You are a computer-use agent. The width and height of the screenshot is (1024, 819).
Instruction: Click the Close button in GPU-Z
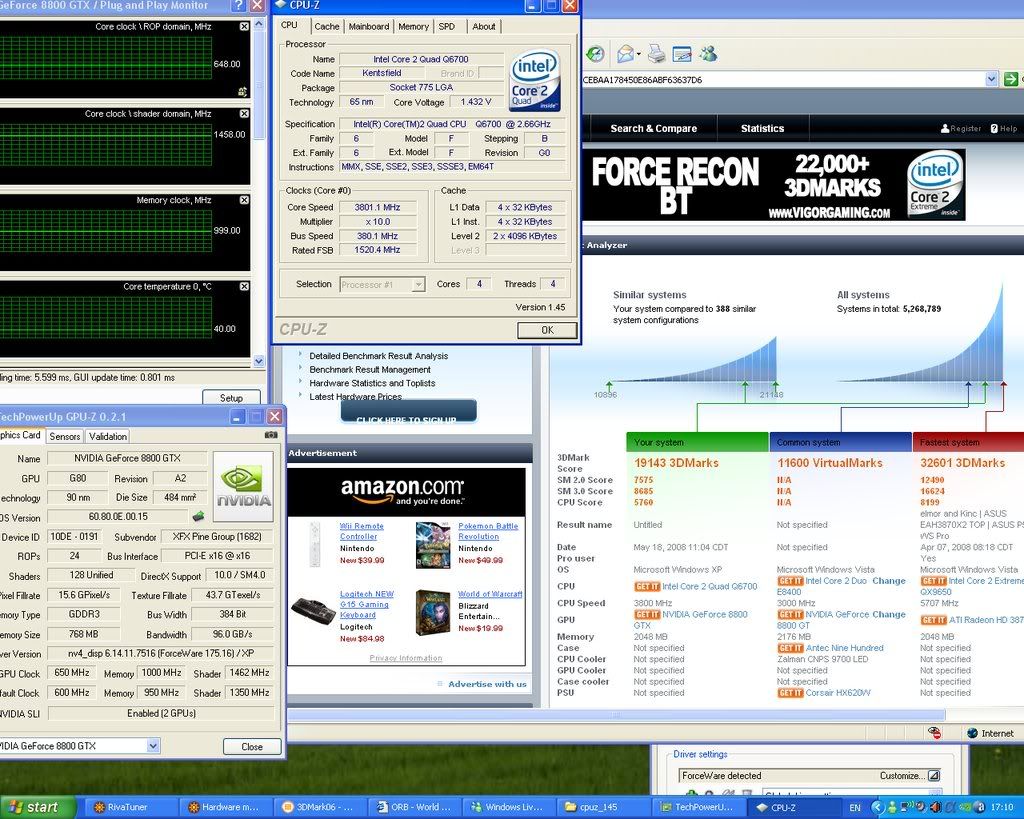coord(252,747)
